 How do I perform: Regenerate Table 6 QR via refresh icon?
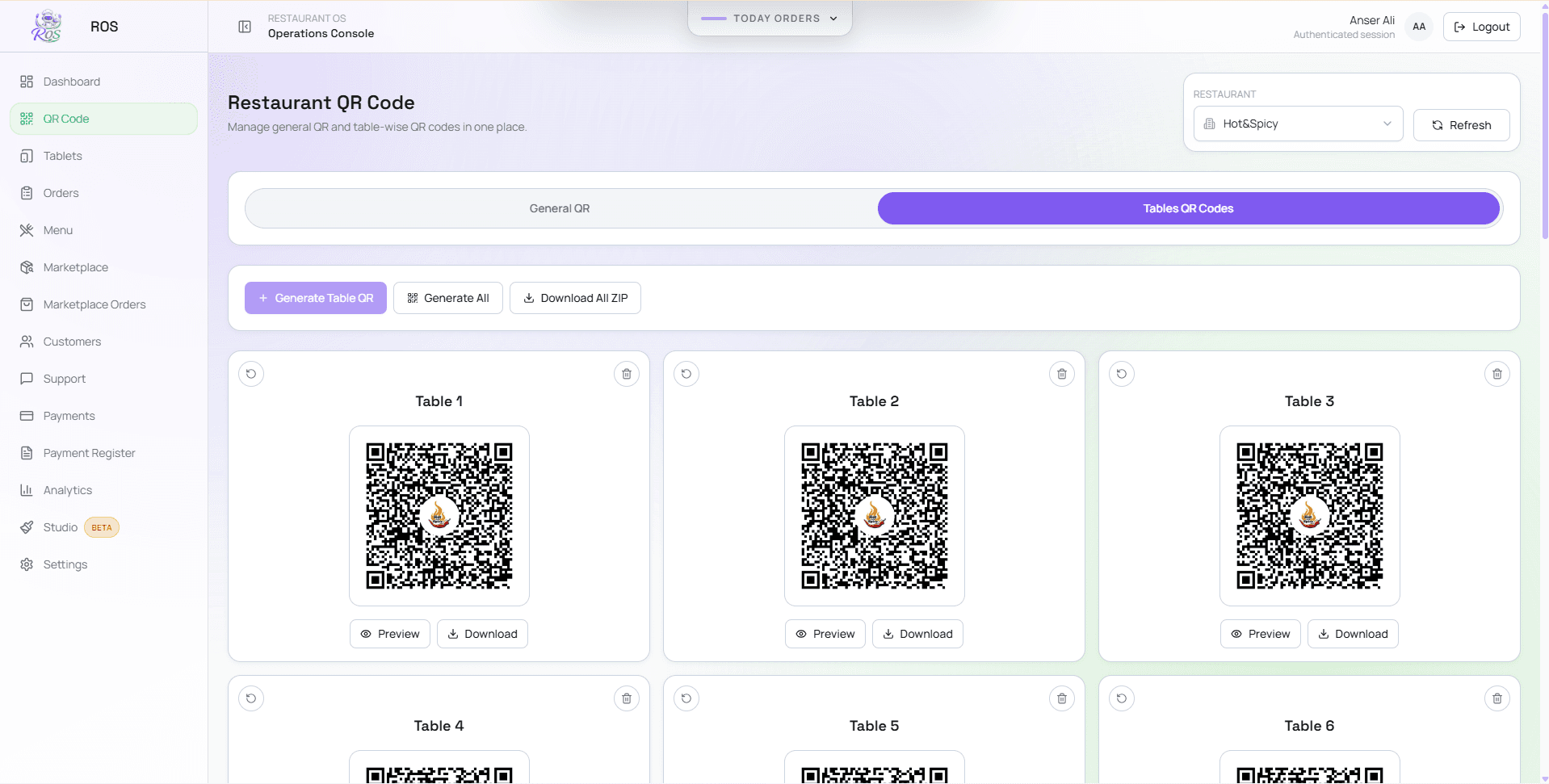1122,698
